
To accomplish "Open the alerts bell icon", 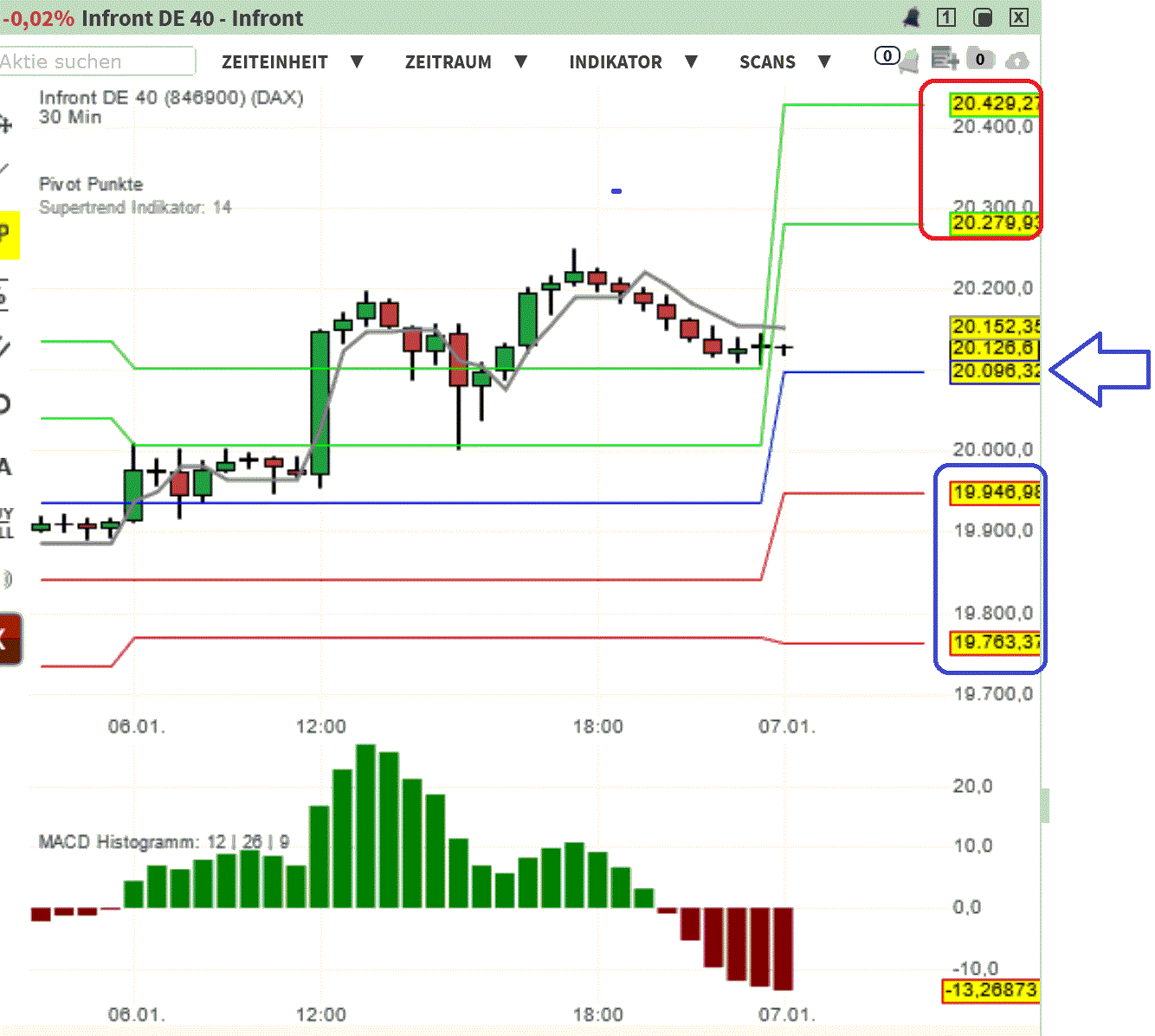I will coord(911,59).
